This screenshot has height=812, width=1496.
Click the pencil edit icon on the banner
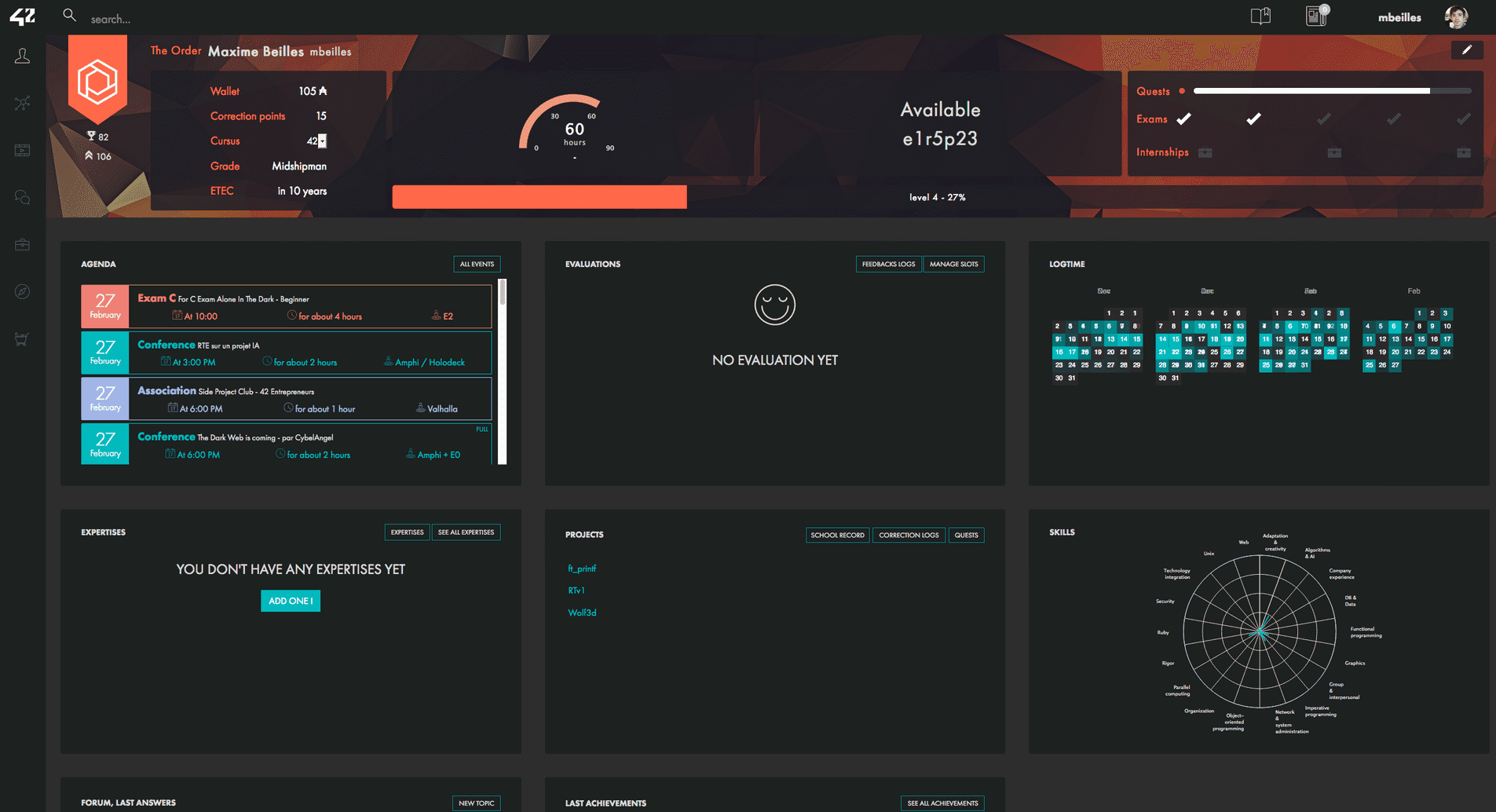(x=1467, y=49)
